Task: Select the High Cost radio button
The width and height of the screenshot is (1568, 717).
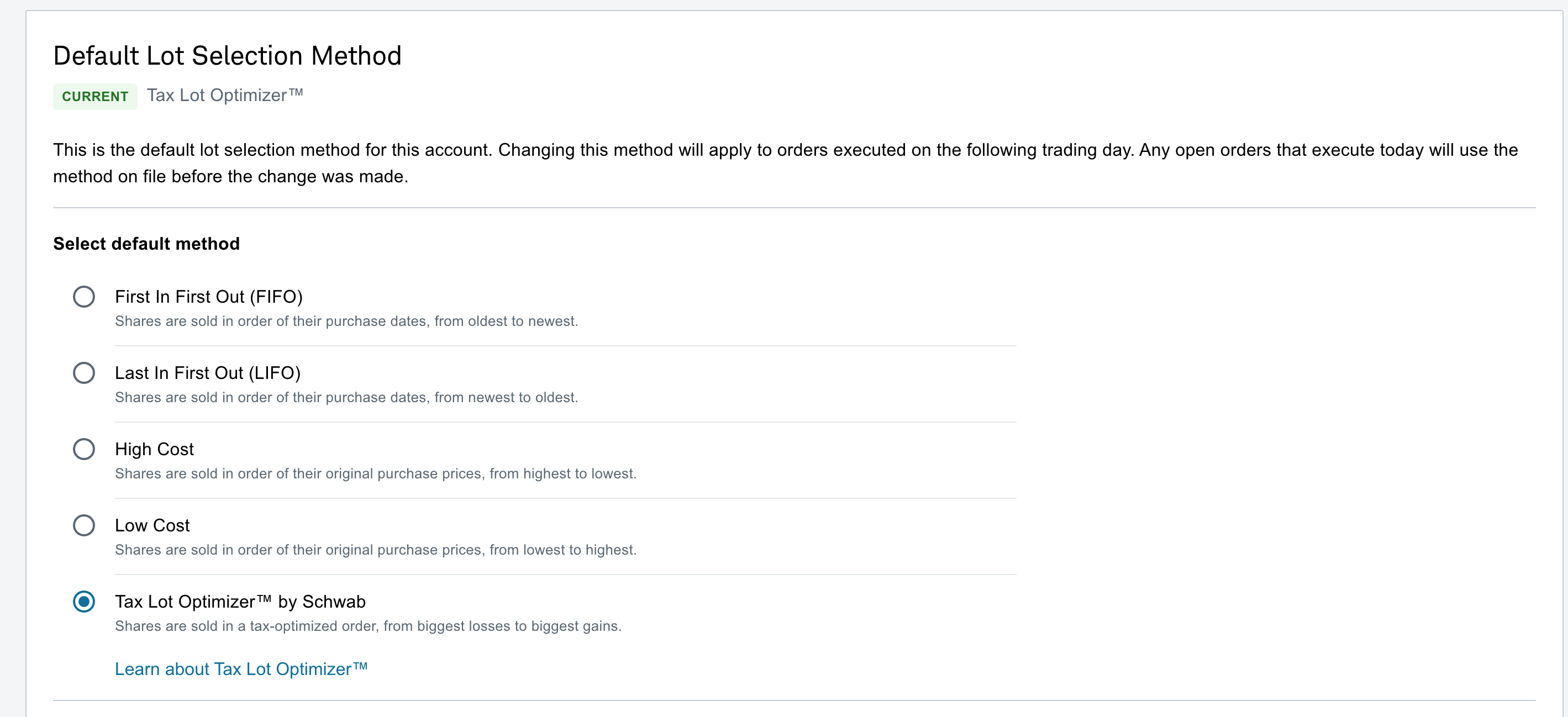Action: [x=84, y=449]
